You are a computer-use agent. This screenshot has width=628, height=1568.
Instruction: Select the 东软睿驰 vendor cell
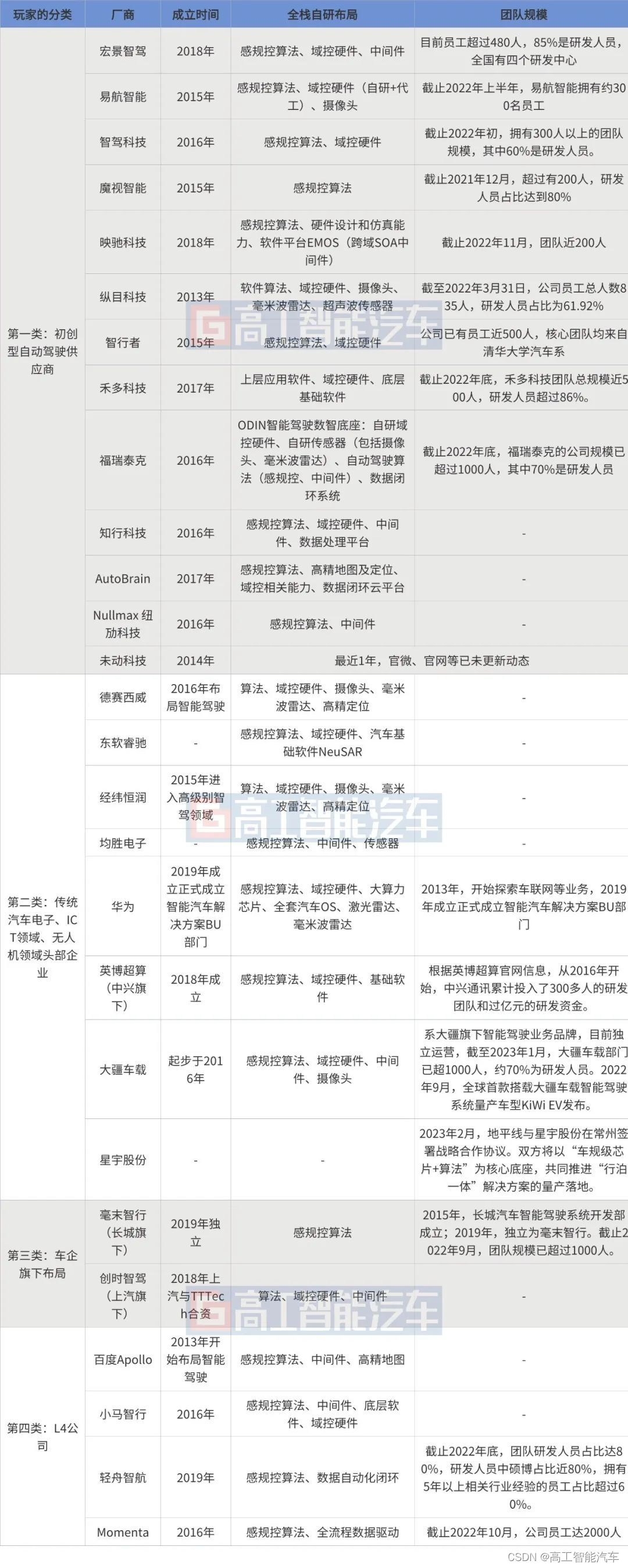[x=123, y=743]
